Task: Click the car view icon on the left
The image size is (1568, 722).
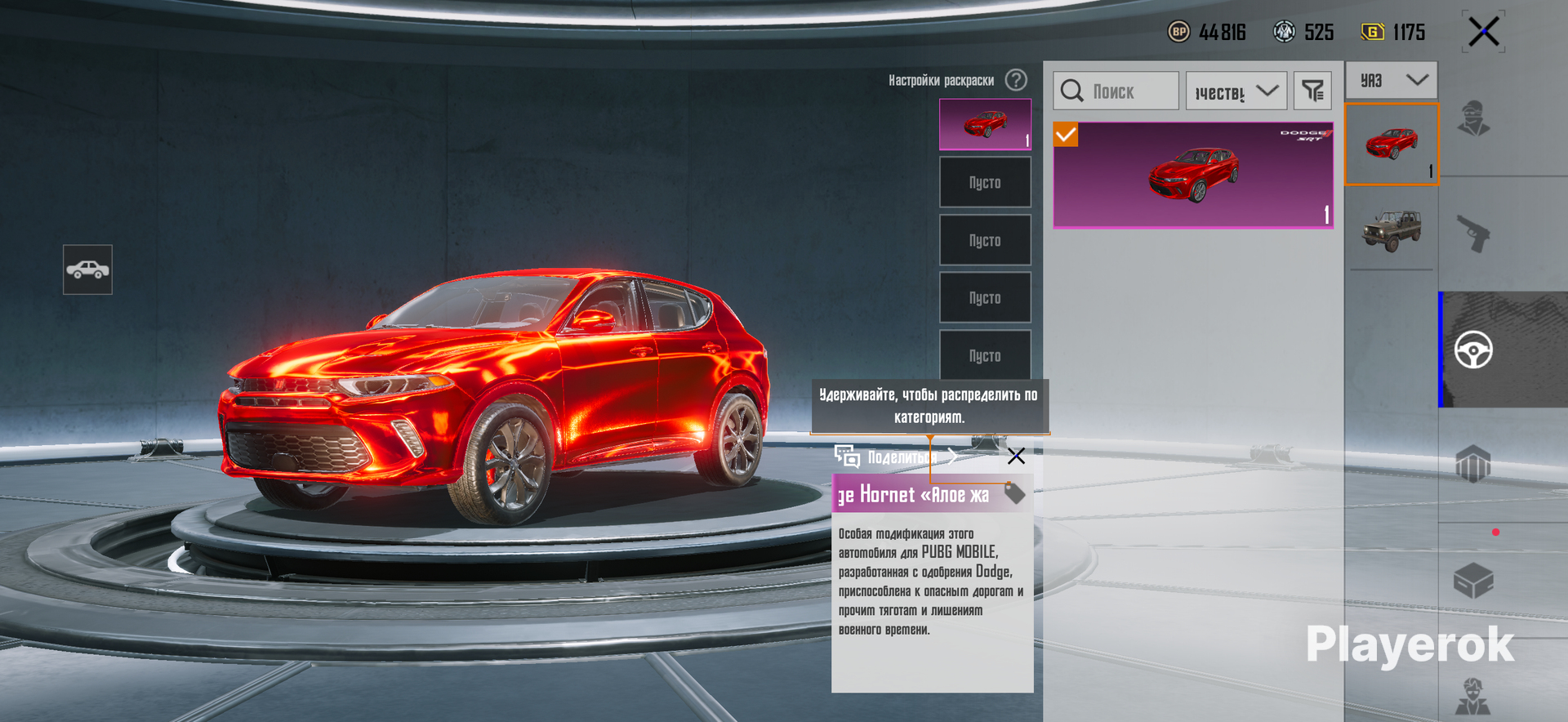Action: (87, 270)
